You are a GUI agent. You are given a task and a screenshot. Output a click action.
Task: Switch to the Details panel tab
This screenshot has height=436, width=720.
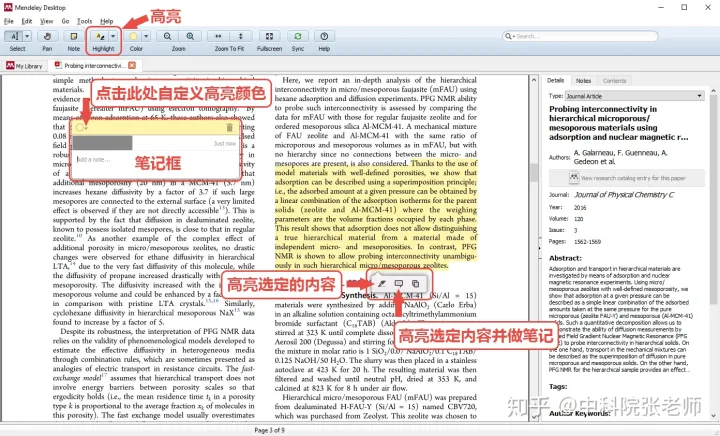pos(555,80)
